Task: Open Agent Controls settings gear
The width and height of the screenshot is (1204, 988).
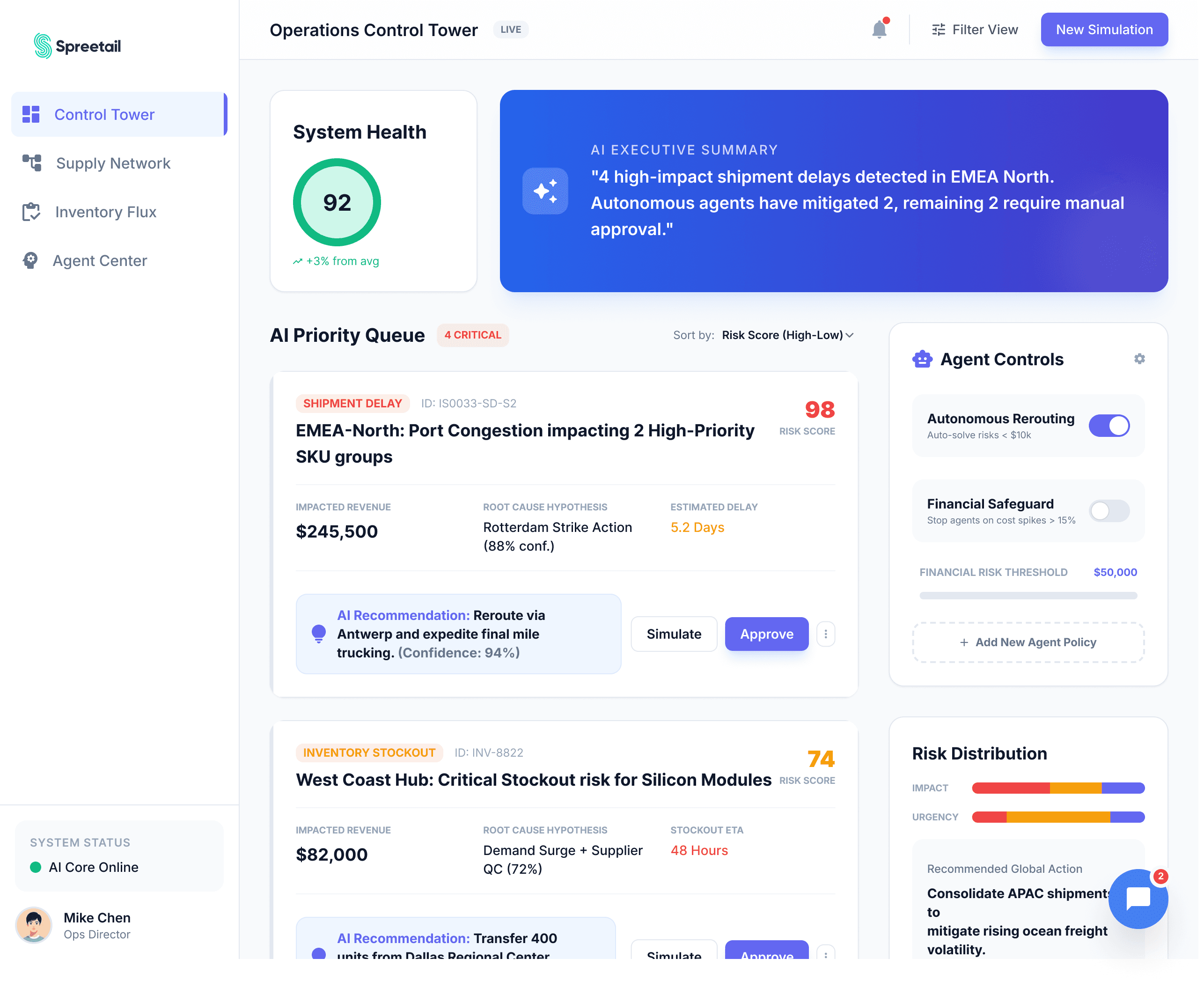Action: [1139, 359]
